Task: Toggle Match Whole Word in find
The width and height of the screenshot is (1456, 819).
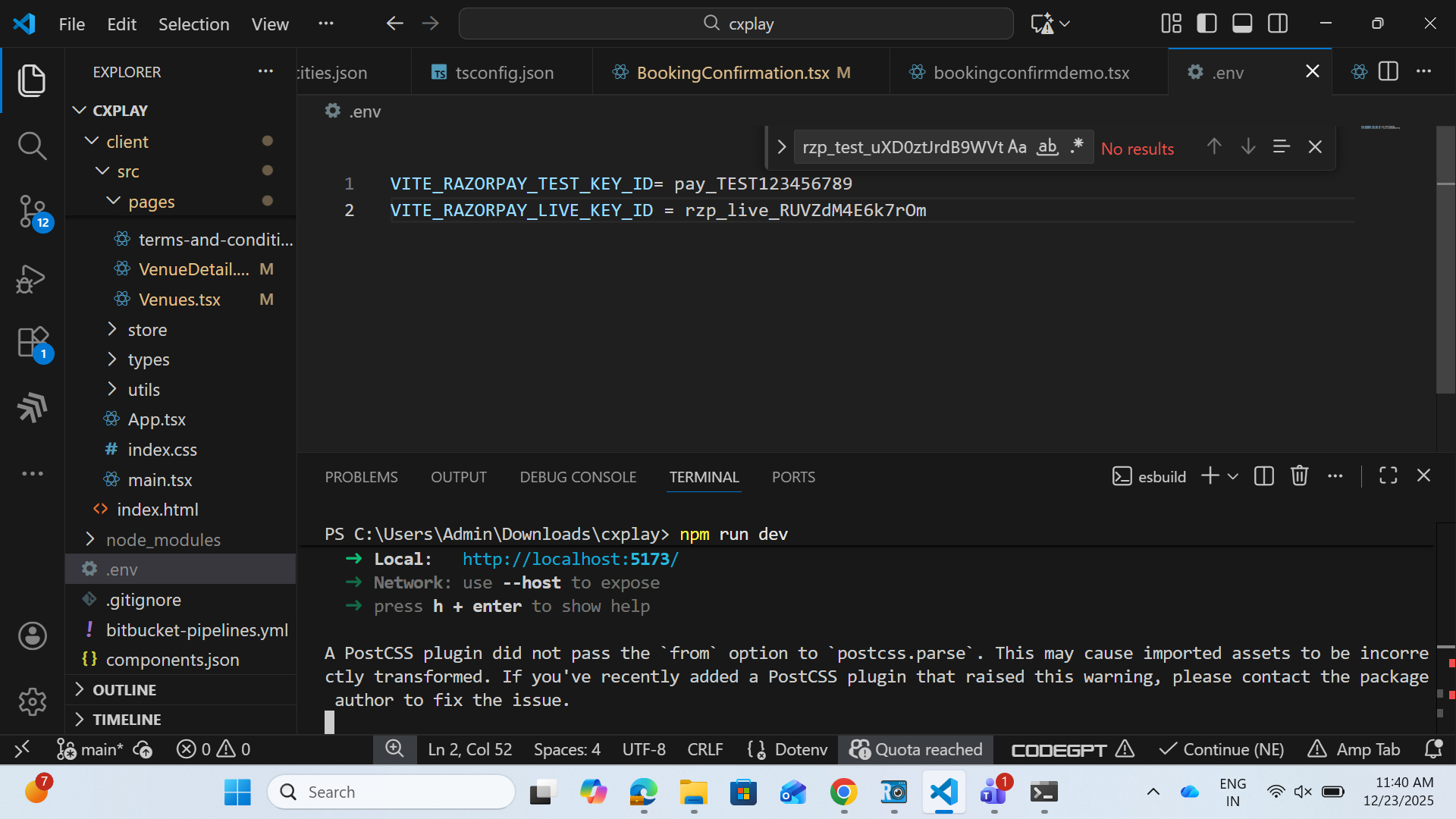Action: click(1047, 146)
